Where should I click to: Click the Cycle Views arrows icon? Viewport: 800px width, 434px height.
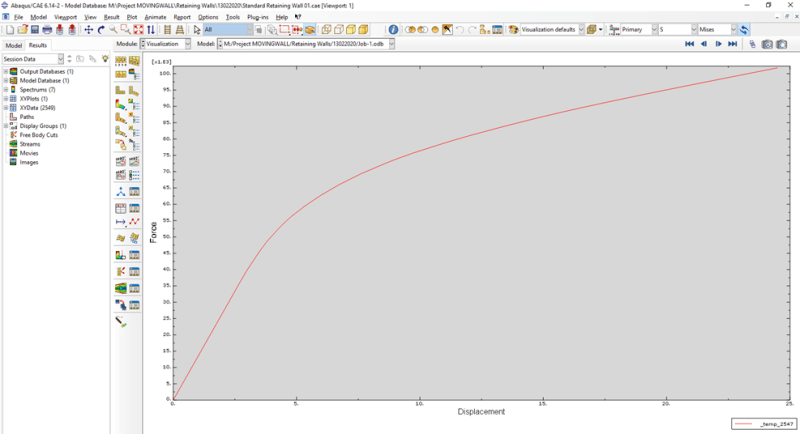151,30
